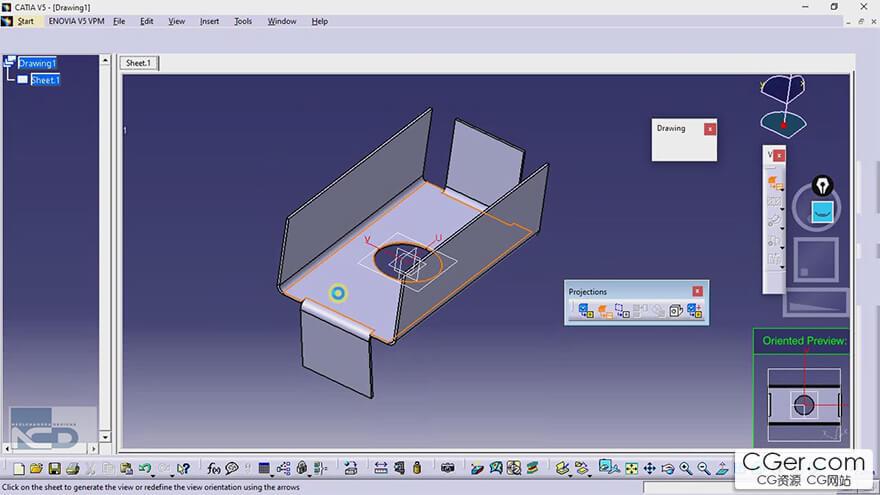Open the Start menu
Image resolution: width=880 pixels, height=495 pixels.
(25, 21)
